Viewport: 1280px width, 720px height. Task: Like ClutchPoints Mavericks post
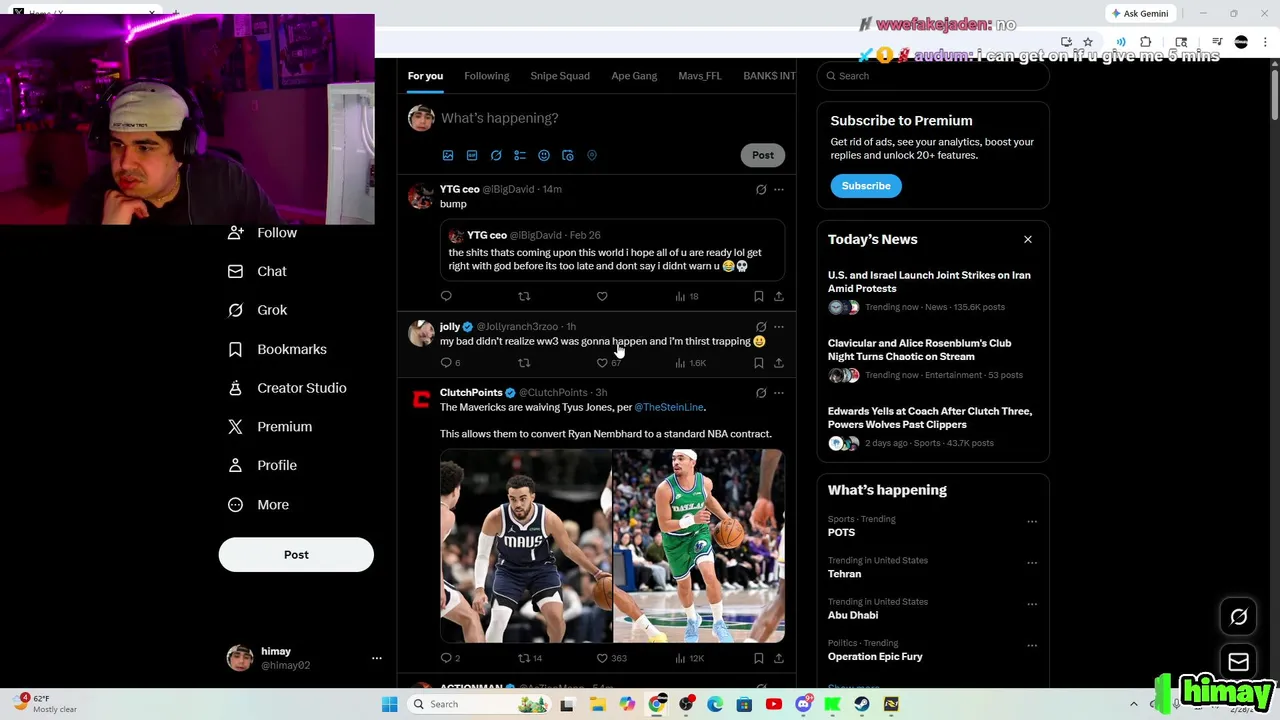click(612, 658)
